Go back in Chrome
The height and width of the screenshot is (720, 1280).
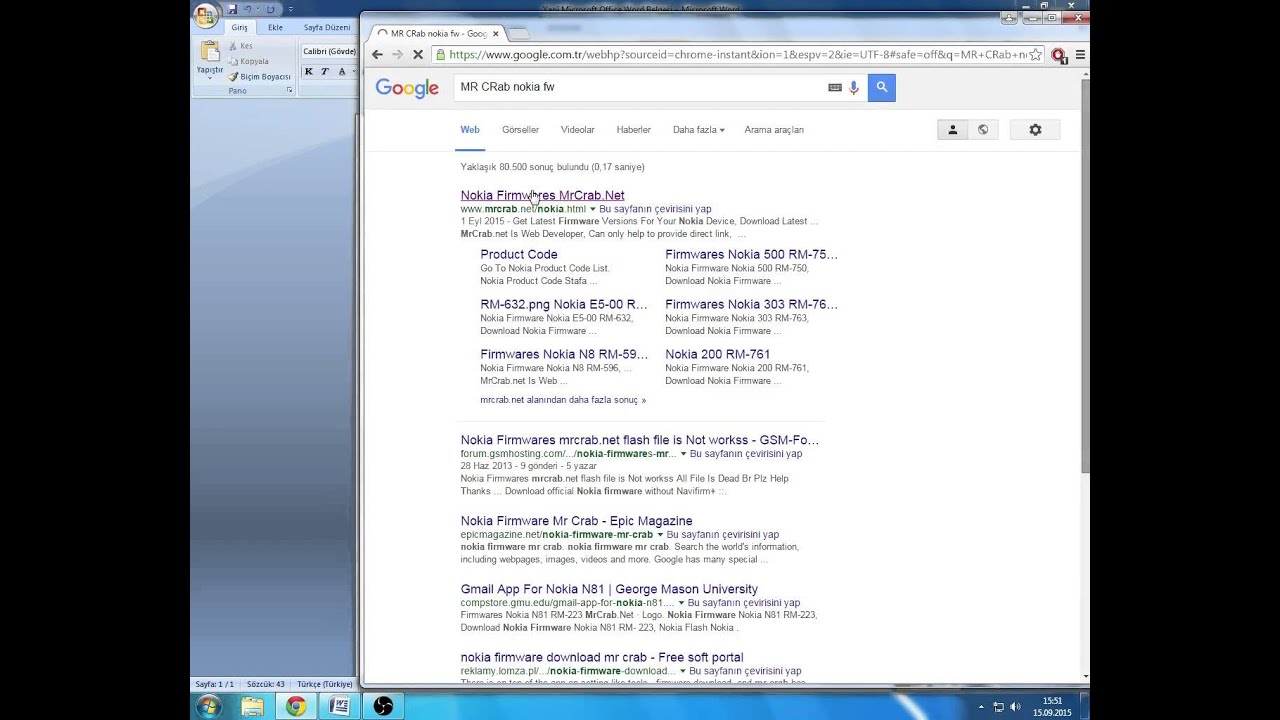click(x=377, y=55)
